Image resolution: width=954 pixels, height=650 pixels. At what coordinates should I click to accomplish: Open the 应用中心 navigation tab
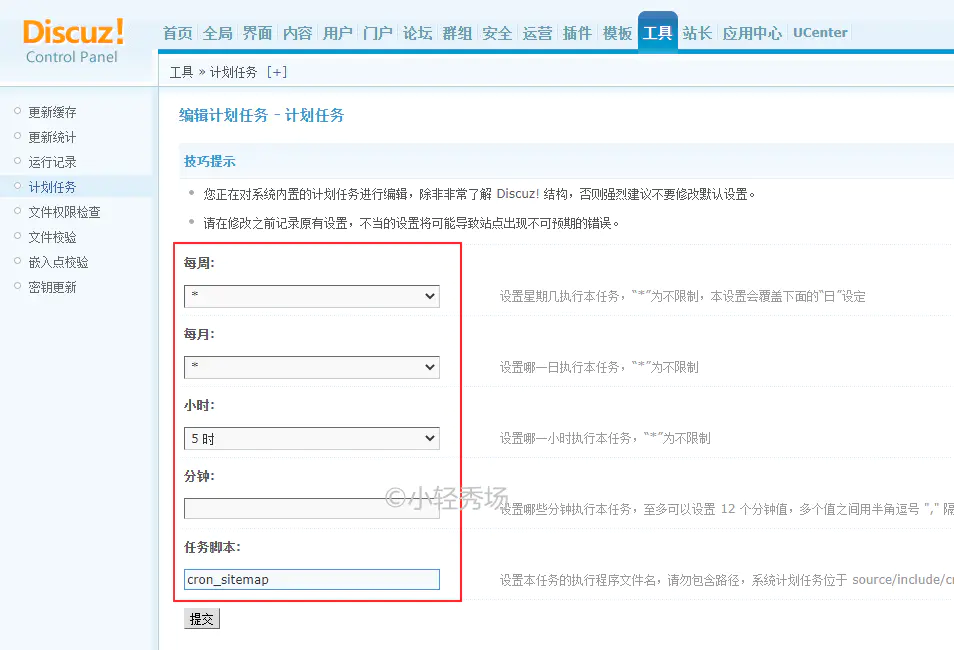[752, 33]
